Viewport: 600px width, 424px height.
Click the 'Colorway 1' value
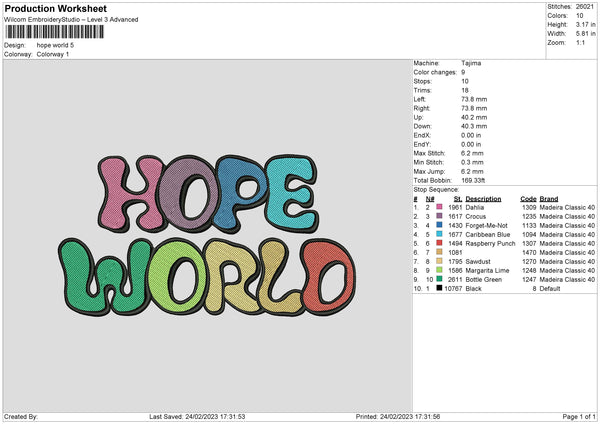53,54
